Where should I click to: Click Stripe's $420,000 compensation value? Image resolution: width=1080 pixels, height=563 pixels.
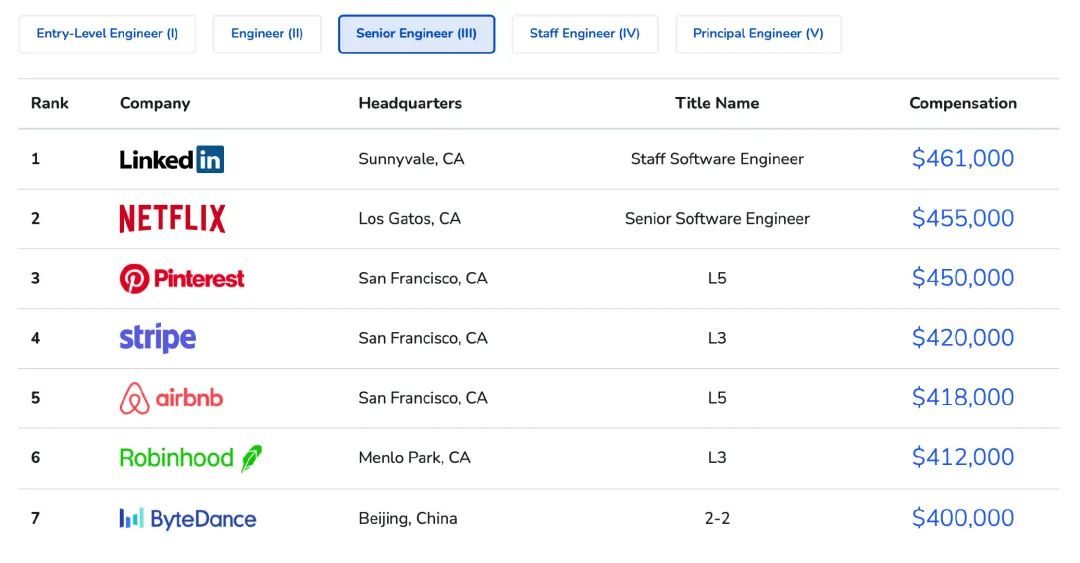point(962,338)
